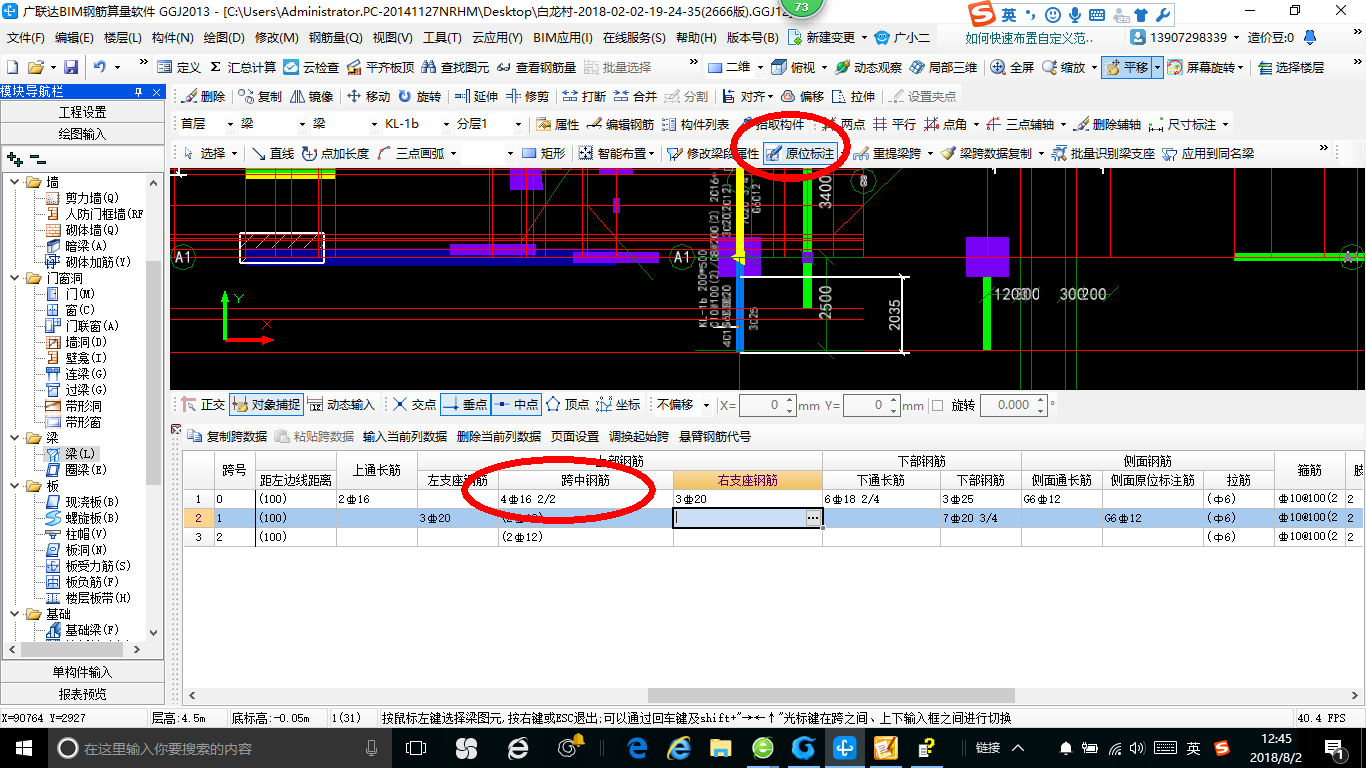Screen dimensions: 1366x768
Task: Draw with the 直线 line tool
Action: coord(273,153)
